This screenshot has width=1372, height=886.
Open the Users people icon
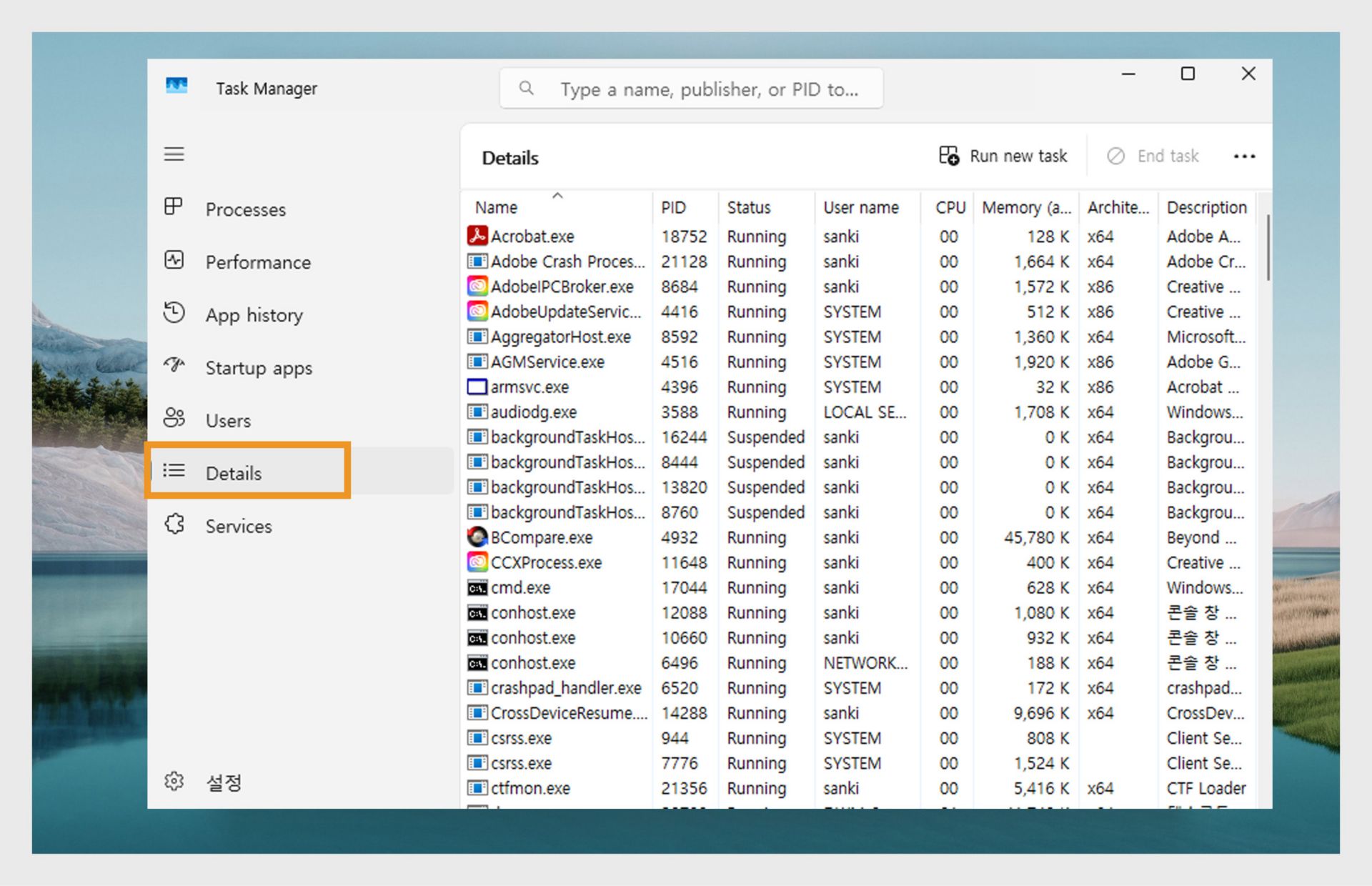pyautogui.click(x=174, y=418)
